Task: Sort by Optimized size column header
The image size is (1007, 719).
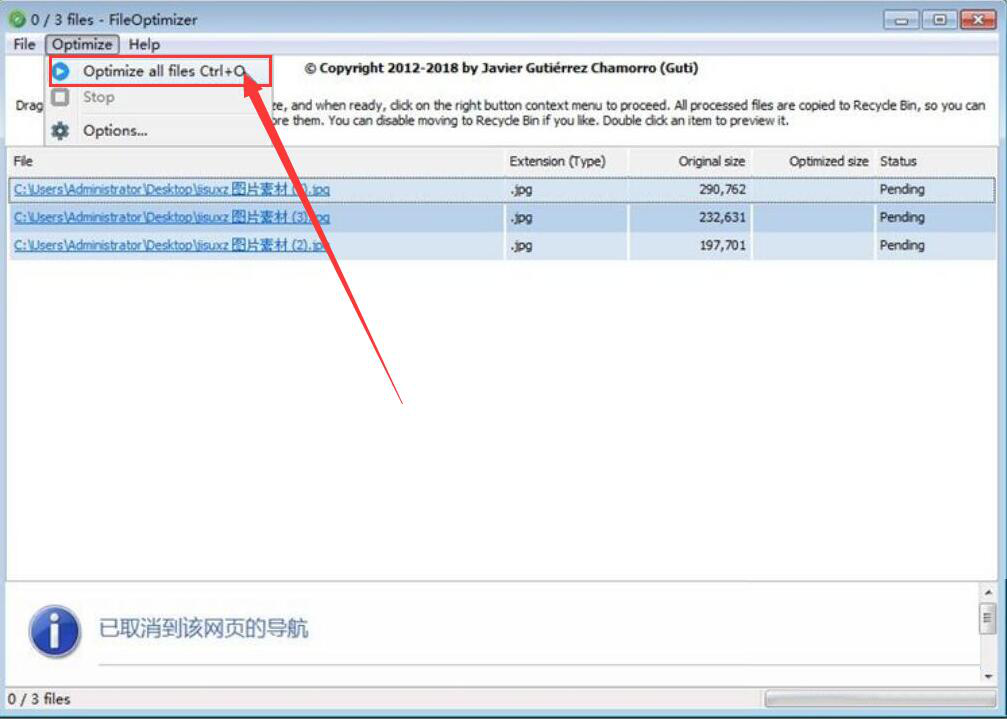Action: tap(814, 161)
